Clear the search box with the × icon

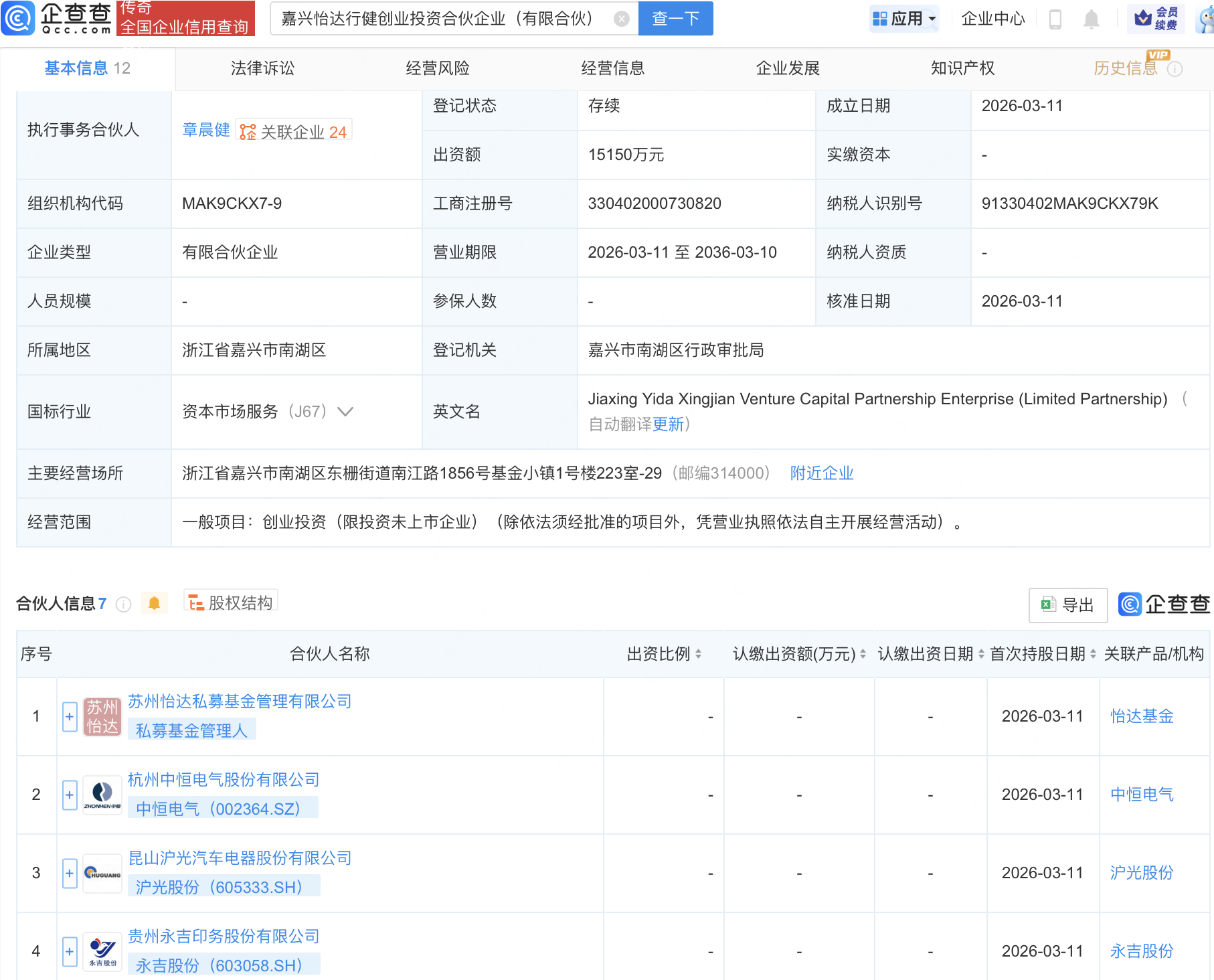point(622,18)
